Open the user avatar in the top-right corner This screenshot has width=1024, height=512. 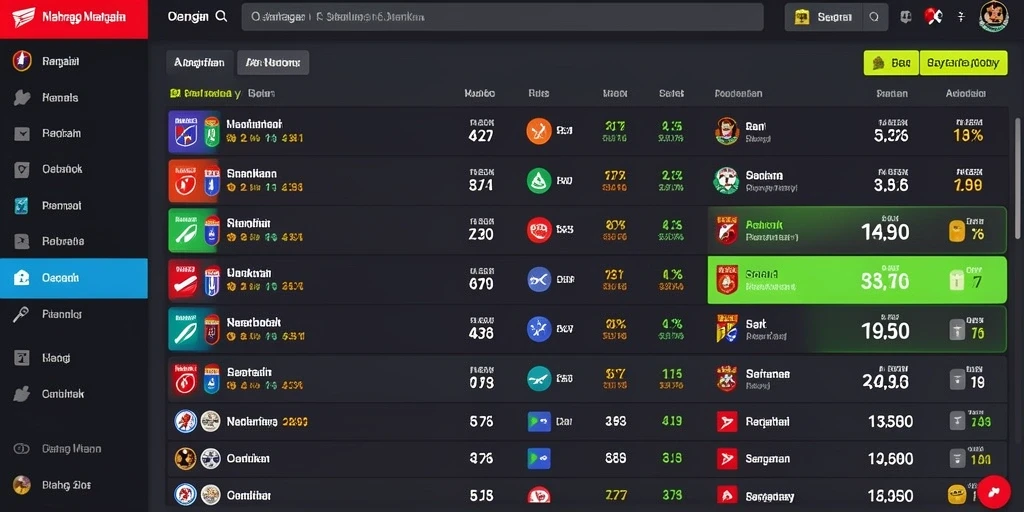[x=993, y=16]
